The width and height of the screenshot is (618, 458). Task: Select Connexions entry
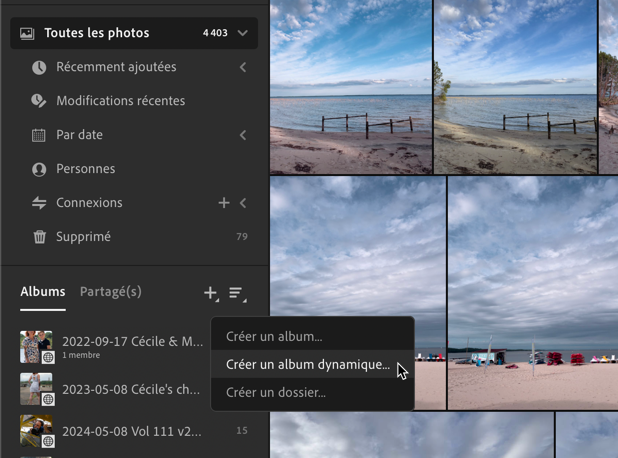tap(89, 203)
